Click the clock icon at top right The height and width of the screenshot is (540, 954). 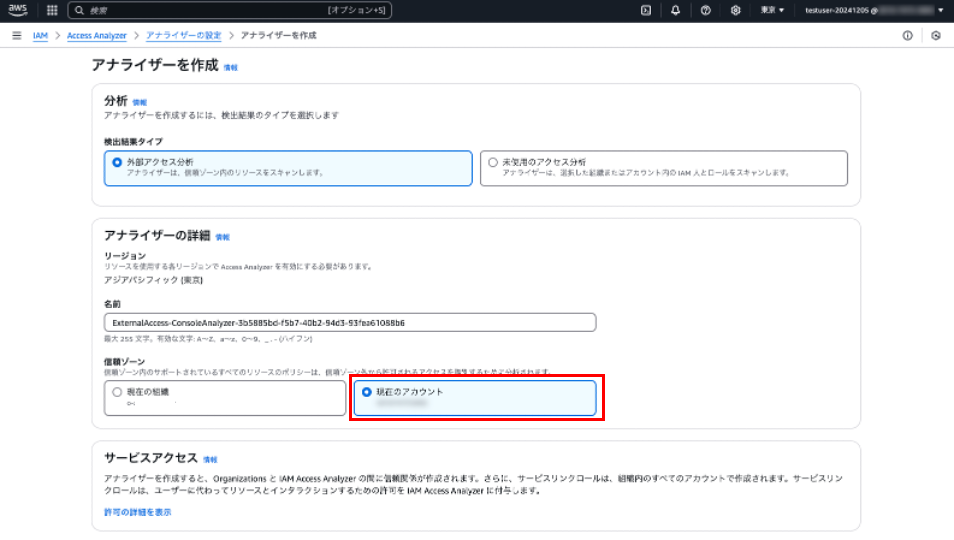pos(936,35)
